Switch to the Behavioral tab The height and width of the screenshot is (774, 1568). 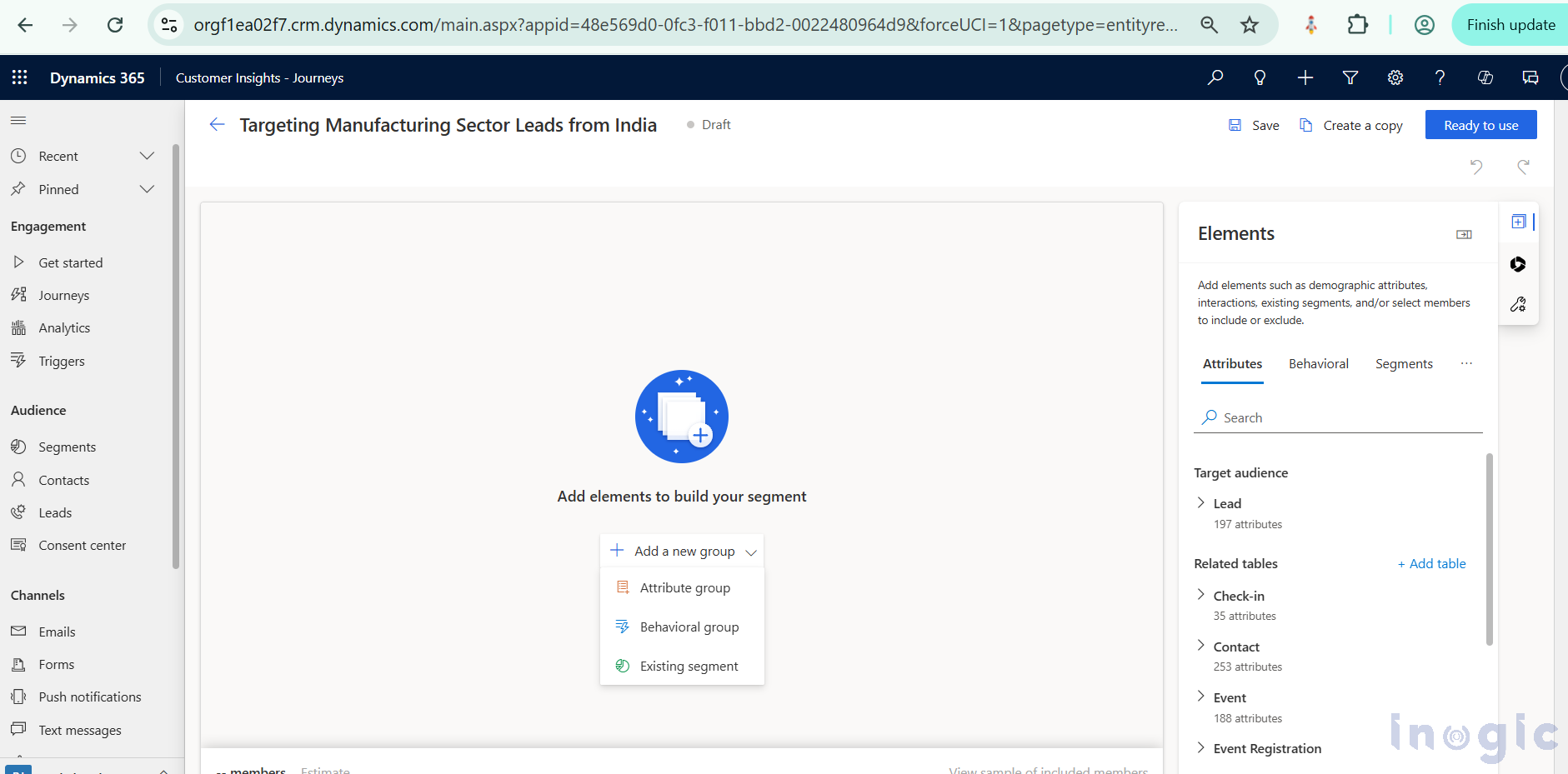click(1318, 363)
